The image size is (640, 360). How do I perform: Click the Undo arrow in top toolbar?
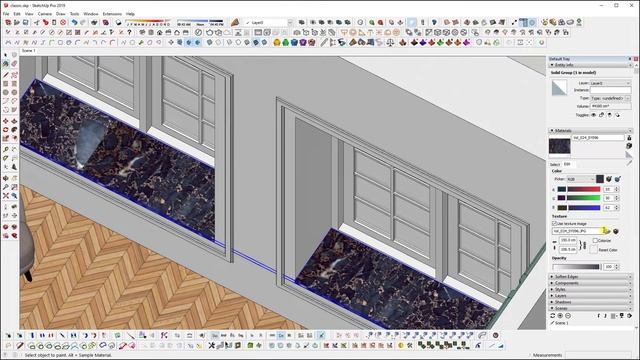(x=74, y=22)
